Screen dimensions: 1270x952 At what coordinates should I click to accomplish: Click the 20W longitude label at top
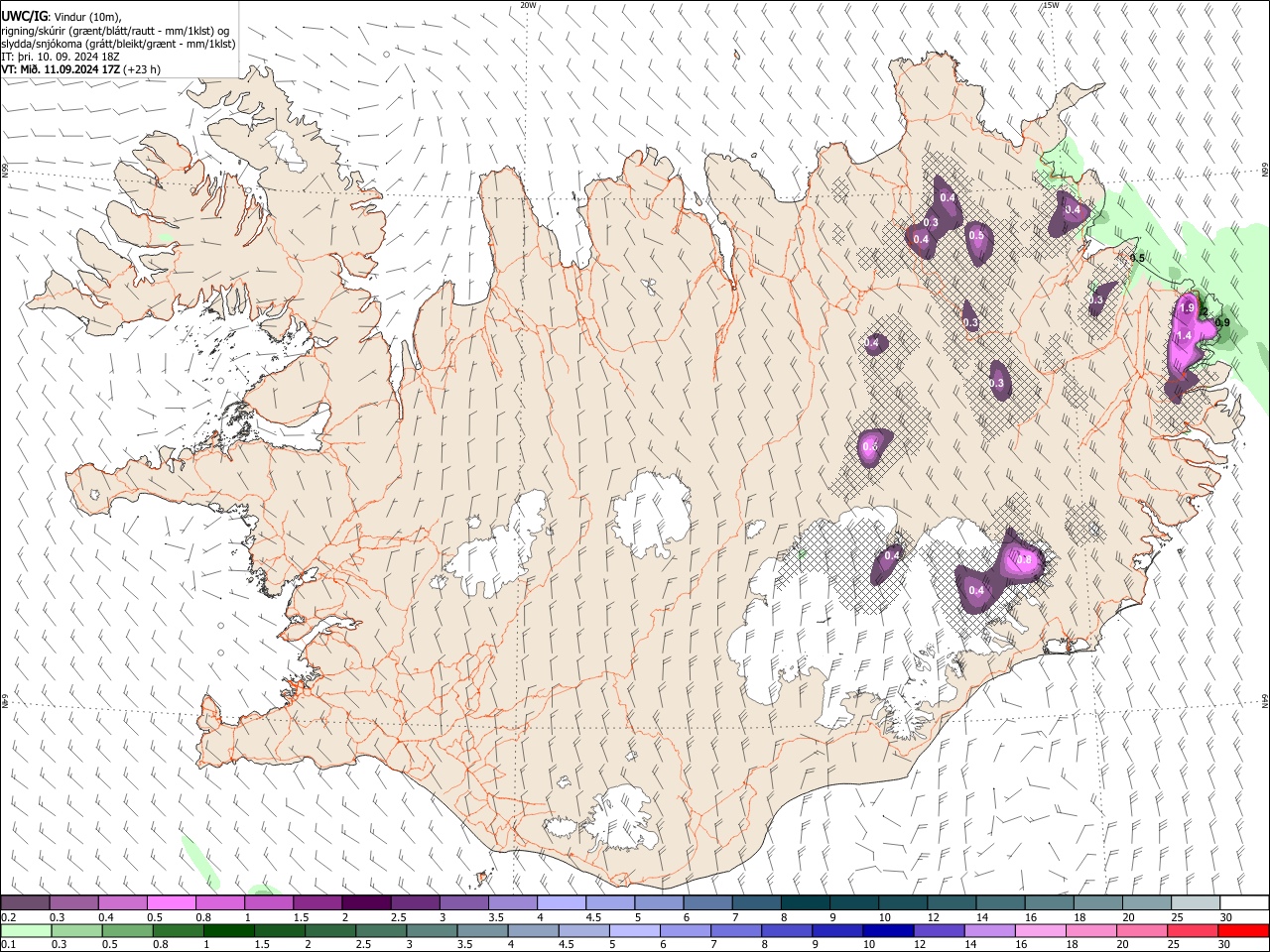(x=529, y=5)
